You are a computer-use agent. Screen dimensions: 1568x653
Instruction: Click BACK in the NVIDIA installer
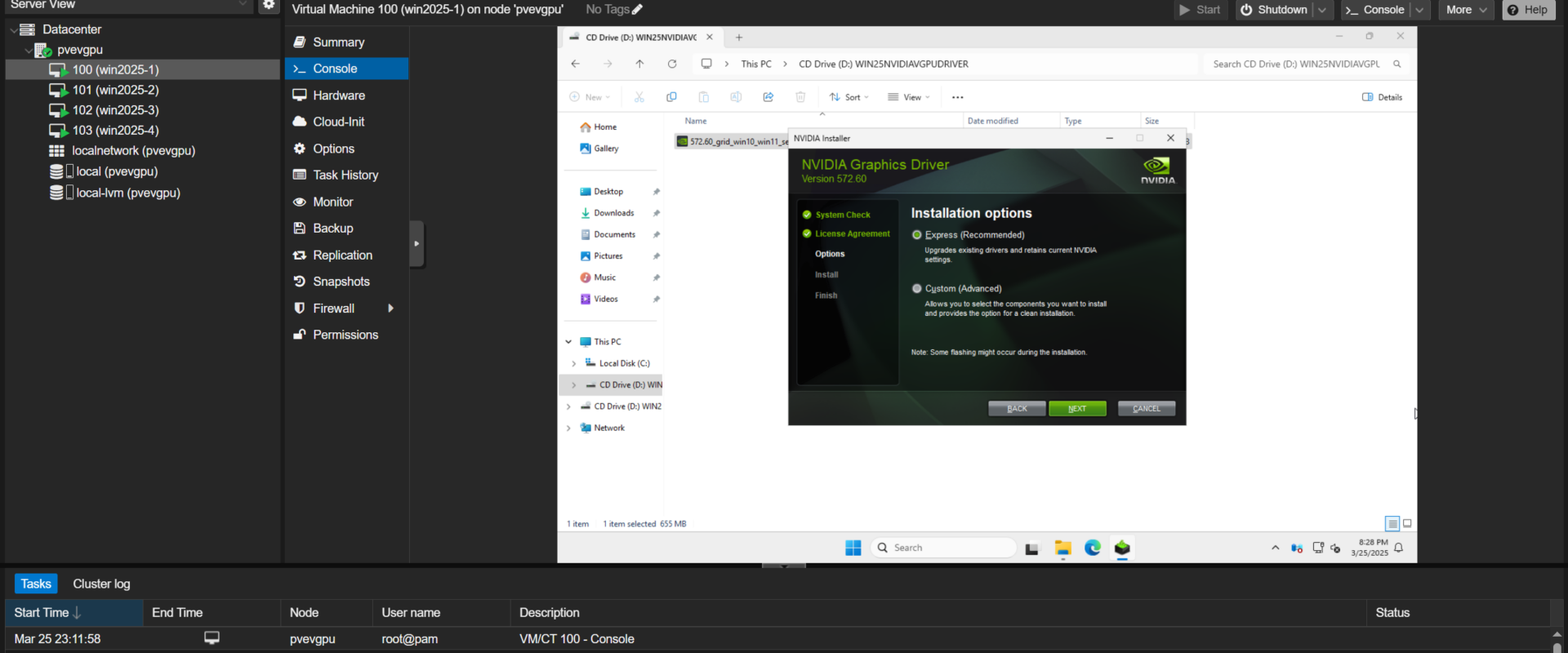coord(1017,408)
